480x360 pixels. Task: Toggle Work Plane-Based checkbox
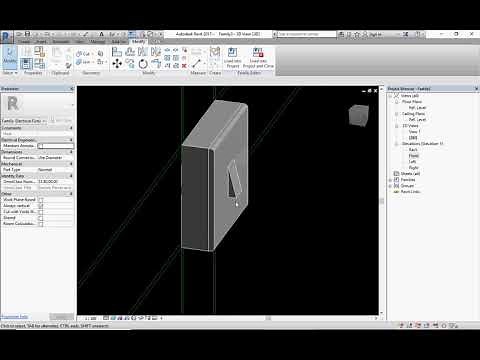pos(41,200)
